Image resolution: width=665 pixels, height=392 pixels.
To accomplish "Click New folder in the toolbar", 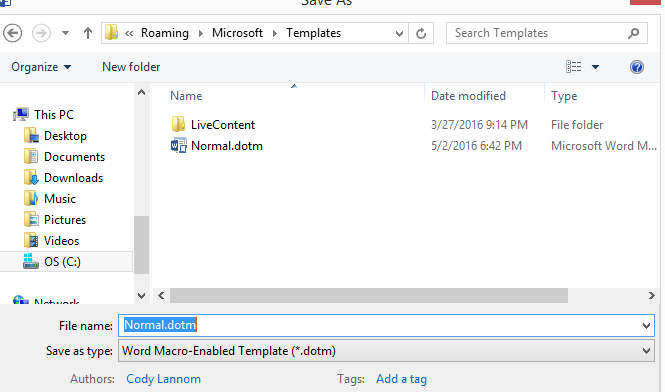I will (131, 67).
